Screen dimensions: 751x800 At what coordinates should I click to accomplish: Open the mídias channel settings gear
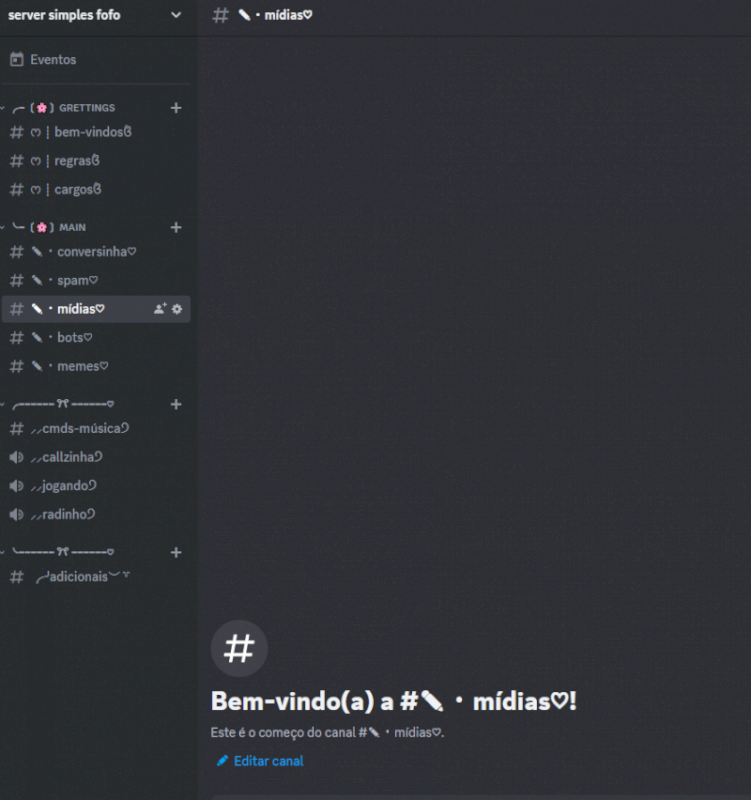[177, 309]
